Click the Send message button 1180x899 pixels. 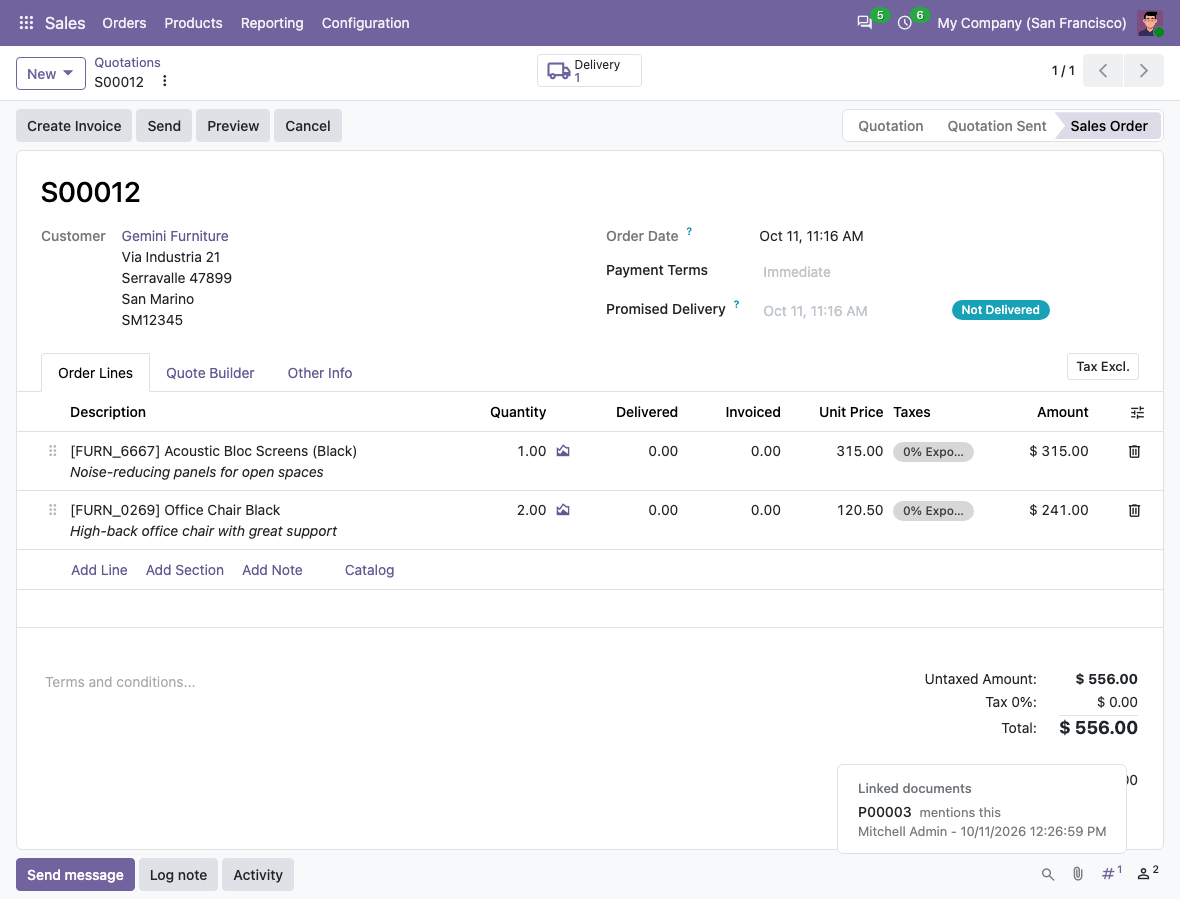[75, 874]
